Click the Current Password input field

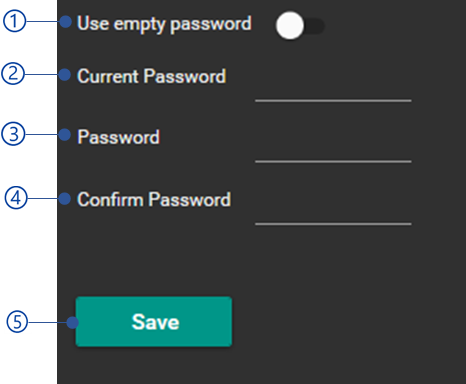click(x=333, y=90)
